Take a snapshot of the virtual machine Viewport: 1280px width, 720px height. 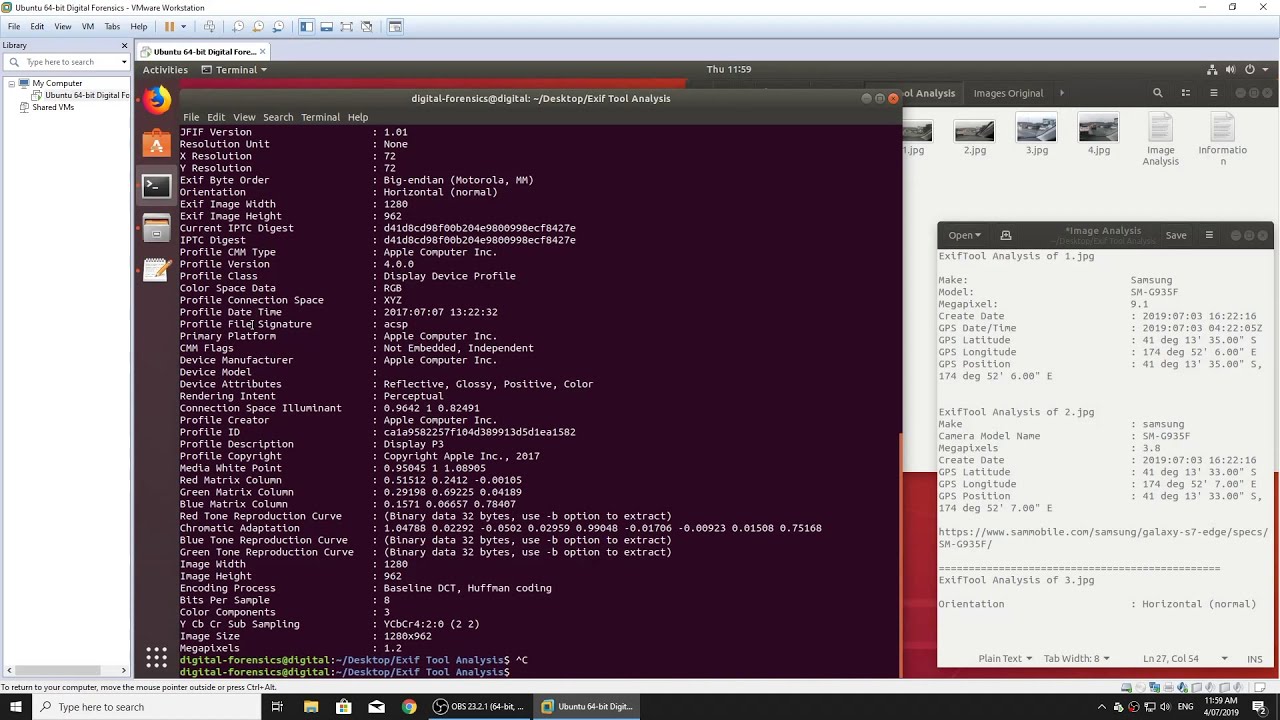pos(238,27)
